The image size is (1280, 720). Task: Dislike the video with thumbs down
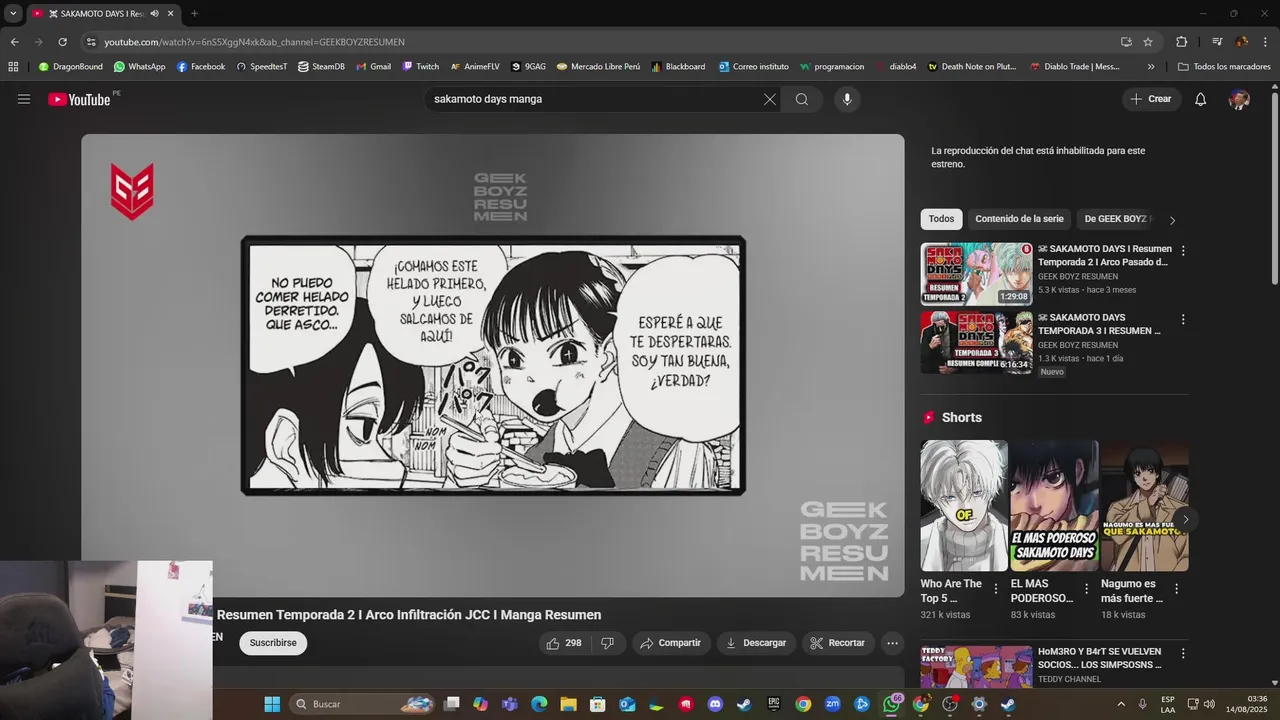click(608, 643)
